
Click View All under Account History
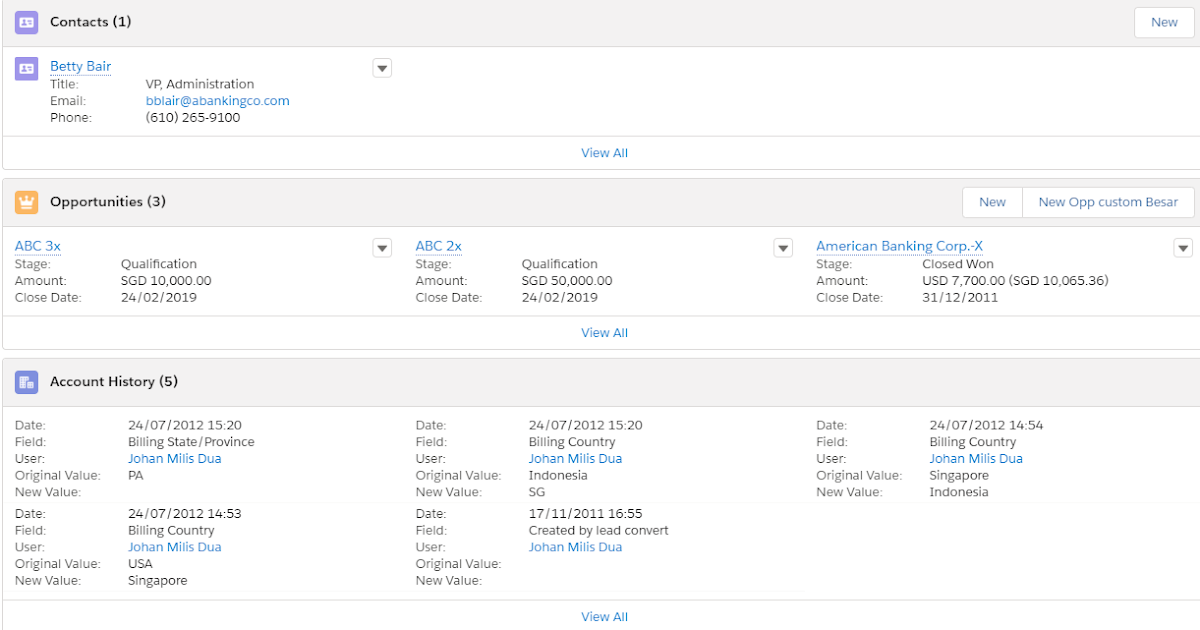[x=604, y=616]
